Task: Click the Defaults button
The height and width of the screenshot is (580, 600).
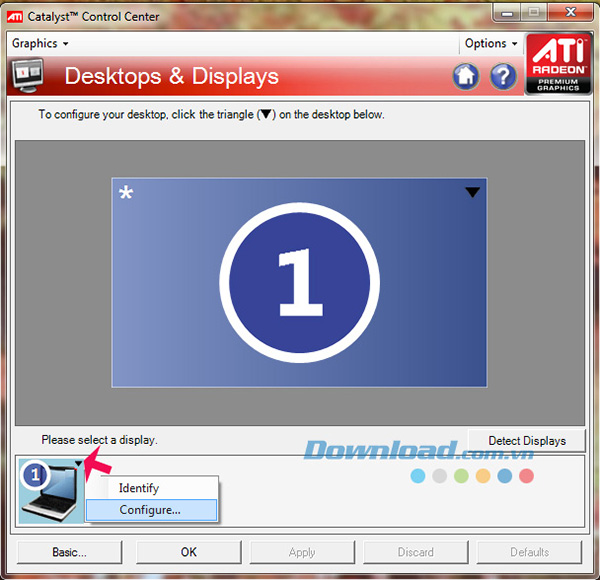Action: (x=530, y=552)
